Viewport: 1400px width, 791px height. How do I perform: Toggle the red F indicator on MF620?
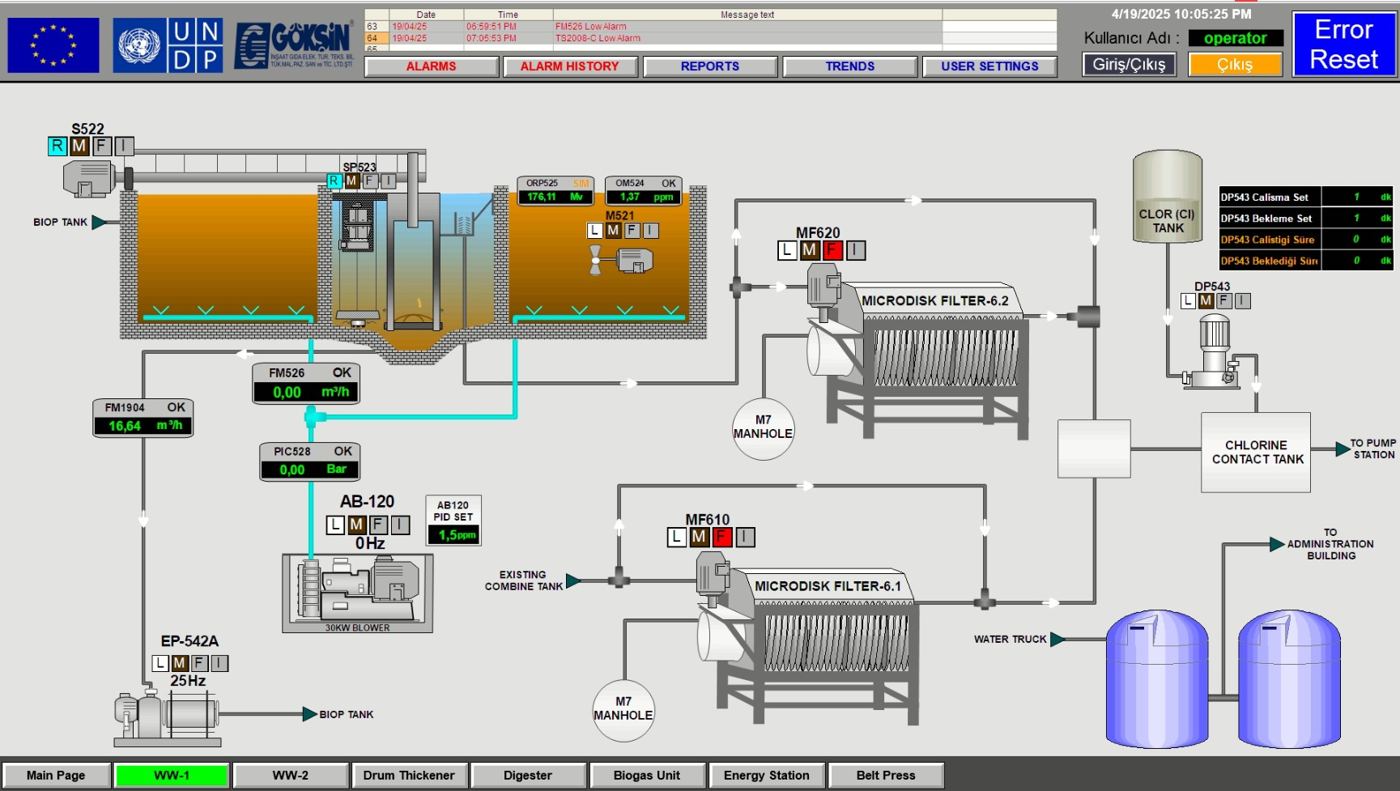(832, 250)
